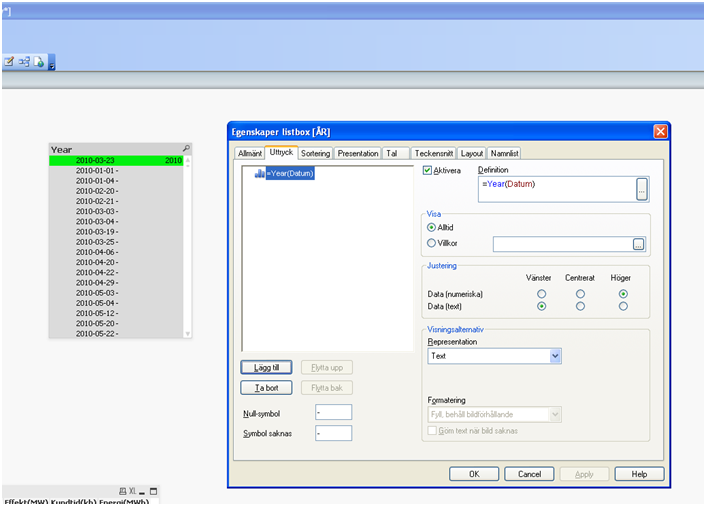Open the Villkor condition ellipsis button
Screen dimensions: 706x509
pos(639,244)
